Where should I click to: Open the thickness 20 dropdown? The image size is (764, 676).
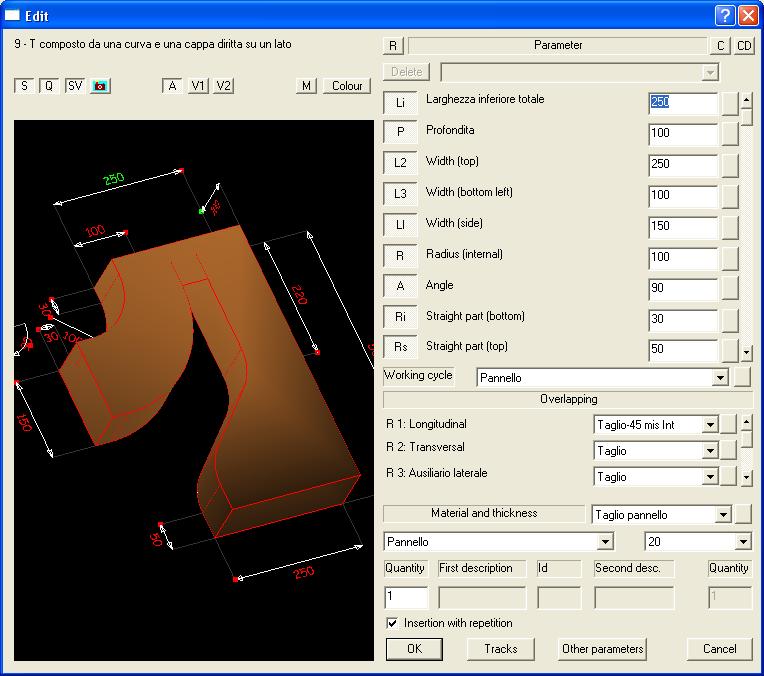pos(742,542)
